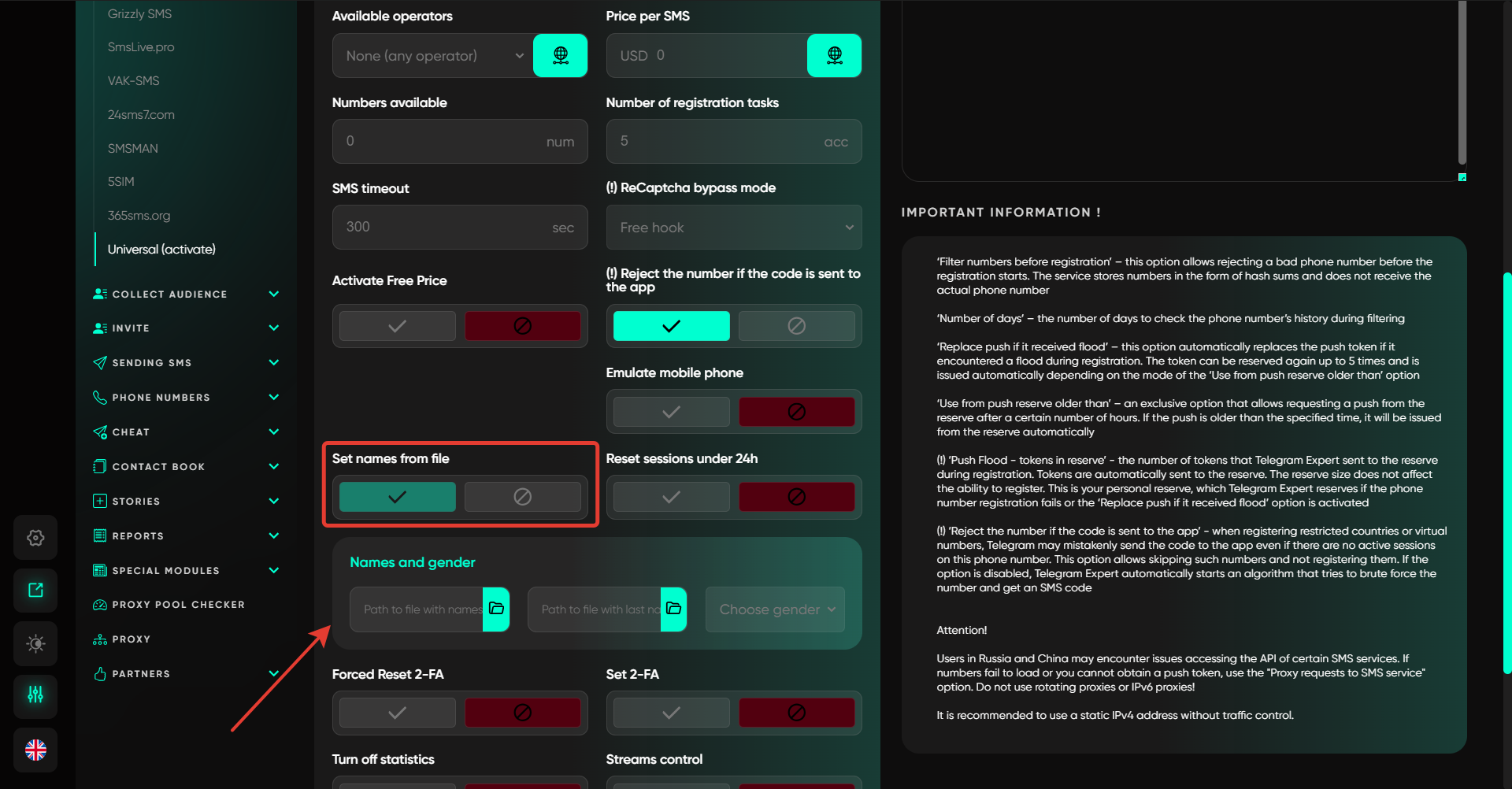Enable Activate Free Price with checkmark

397,326
